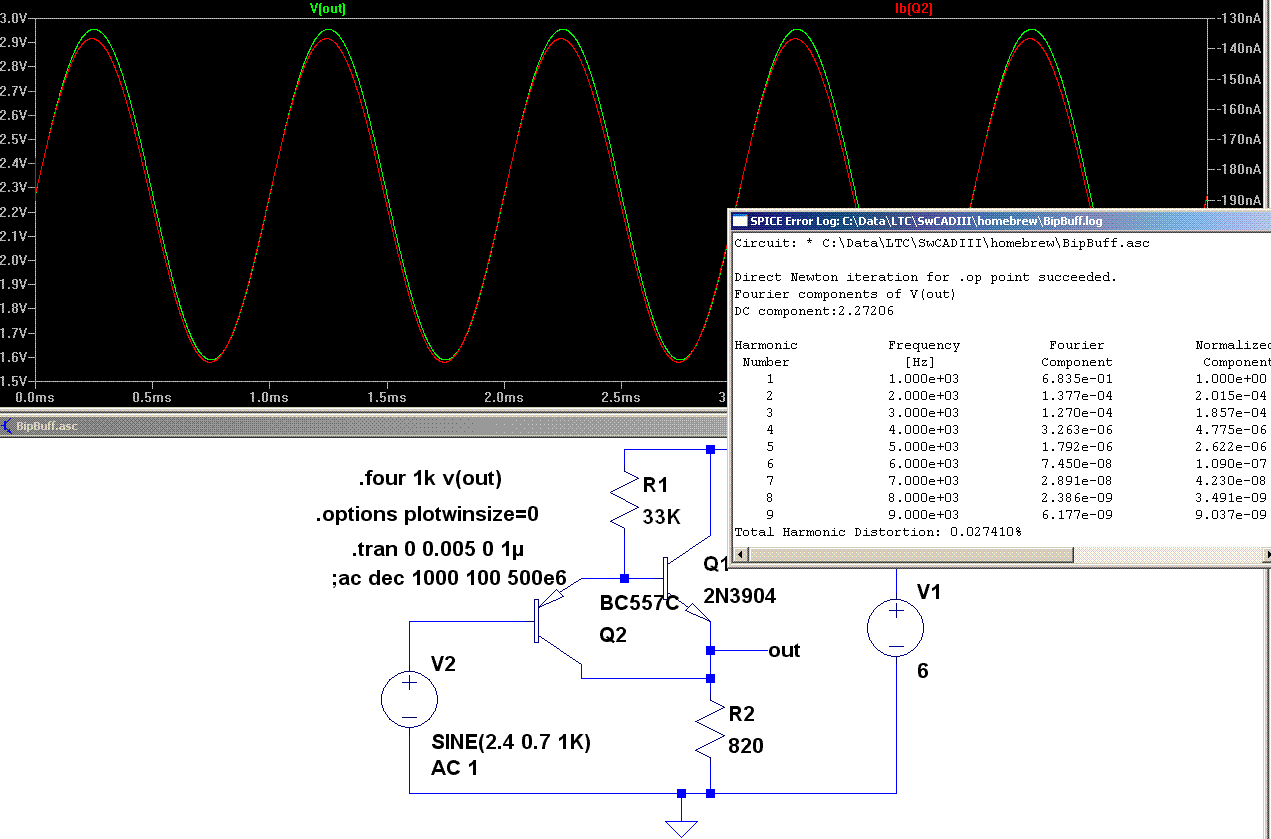
Task: Select the ground symbol in the schematic
Action: [681, 825]
